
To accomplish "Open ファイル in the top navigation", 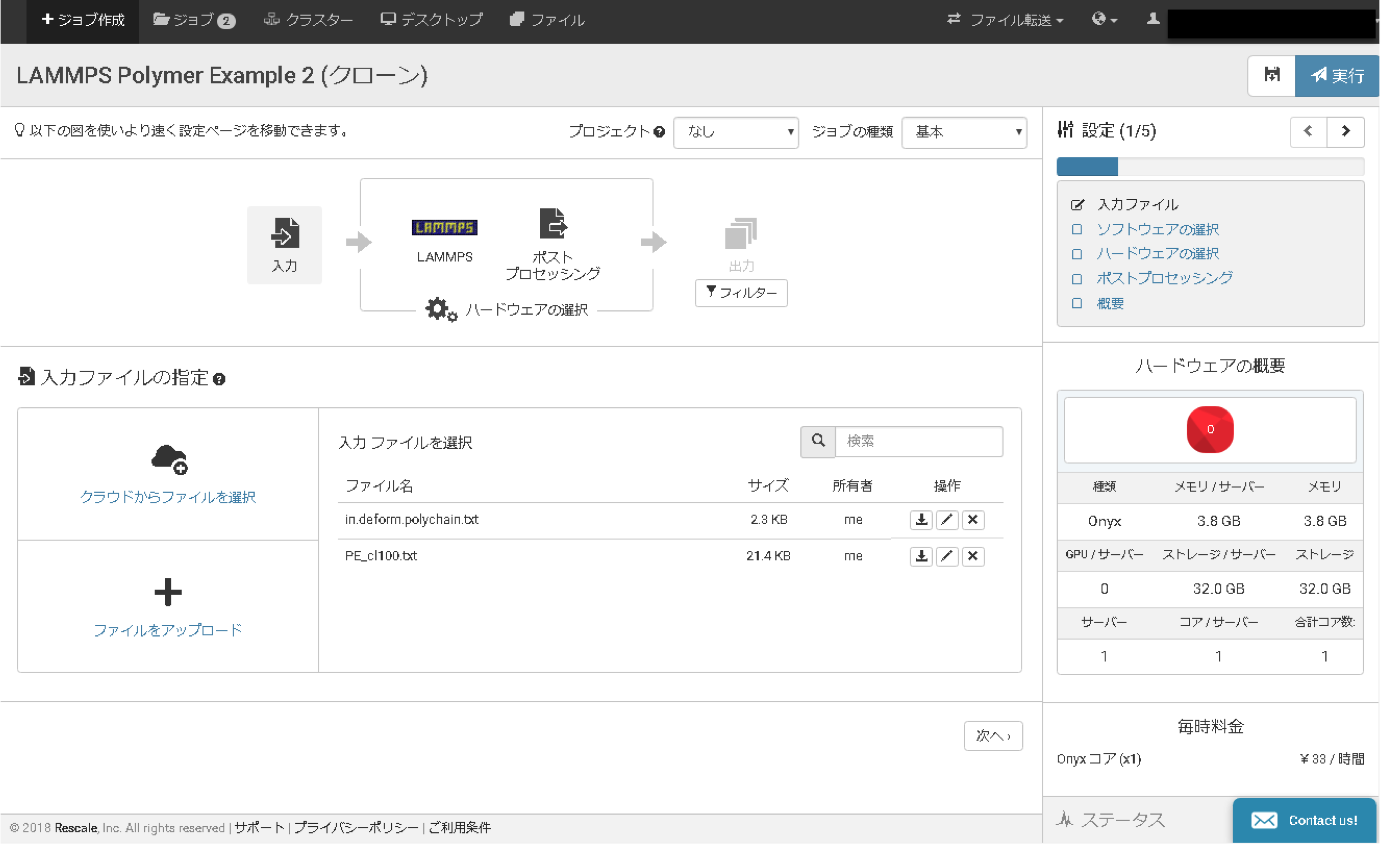I will 546,20.
